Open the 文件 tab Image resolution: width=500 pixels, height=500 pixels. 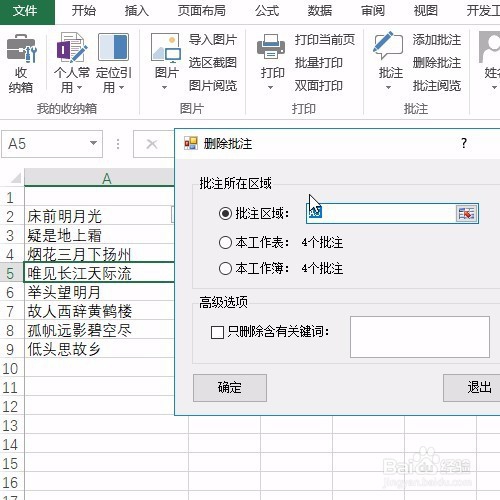(27, 11)
